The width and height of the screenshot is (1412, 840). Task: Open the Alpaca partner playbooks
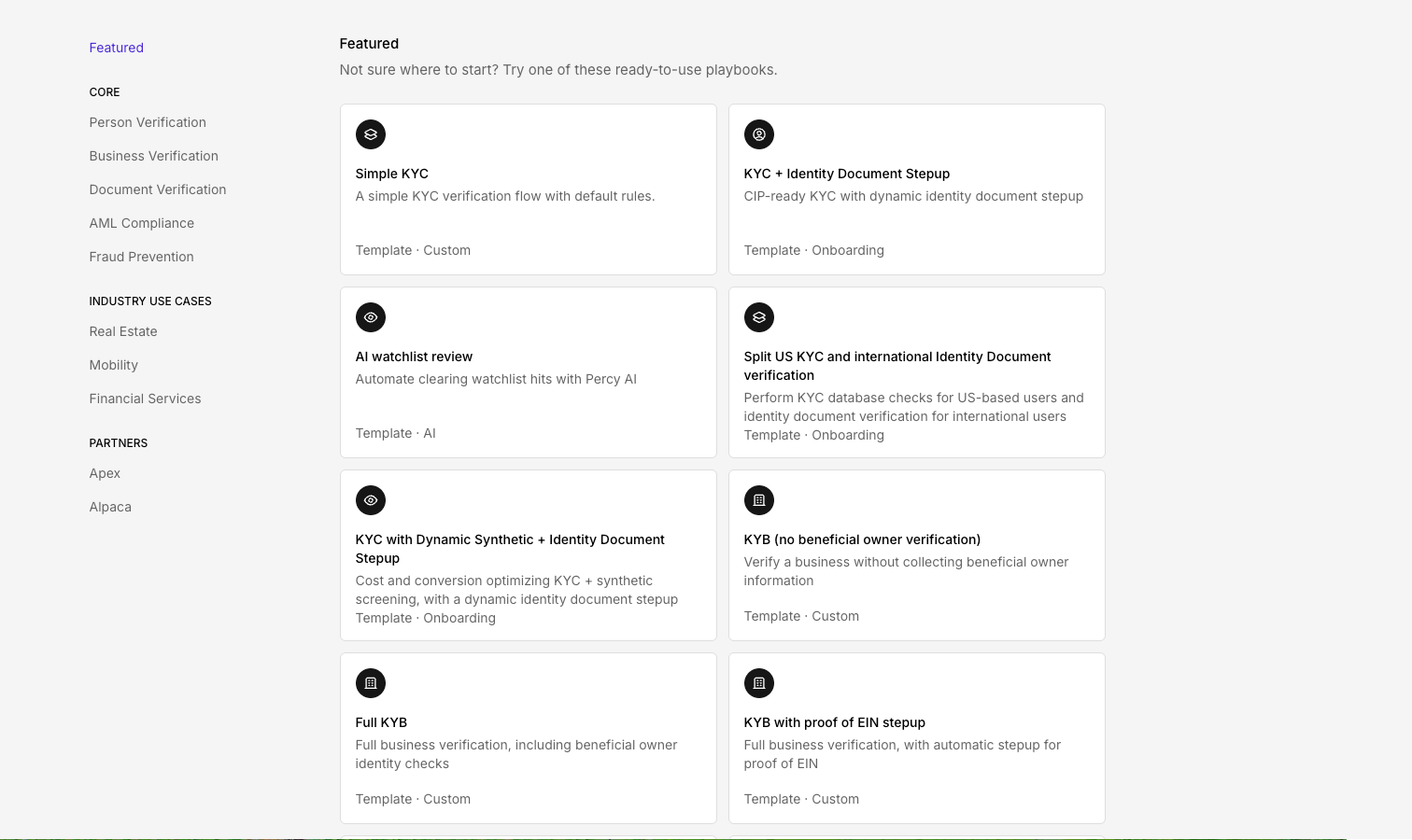click(110, 507)
